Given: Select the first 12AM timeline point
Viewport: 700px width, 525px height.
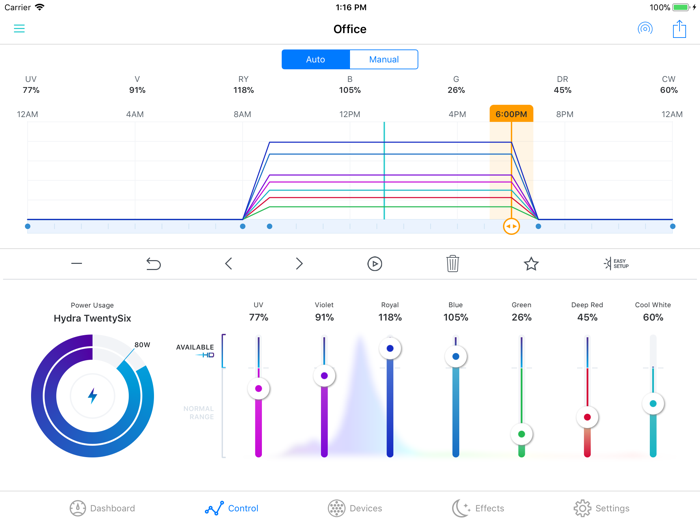Looking at the screenshot, I should point(28,226).
